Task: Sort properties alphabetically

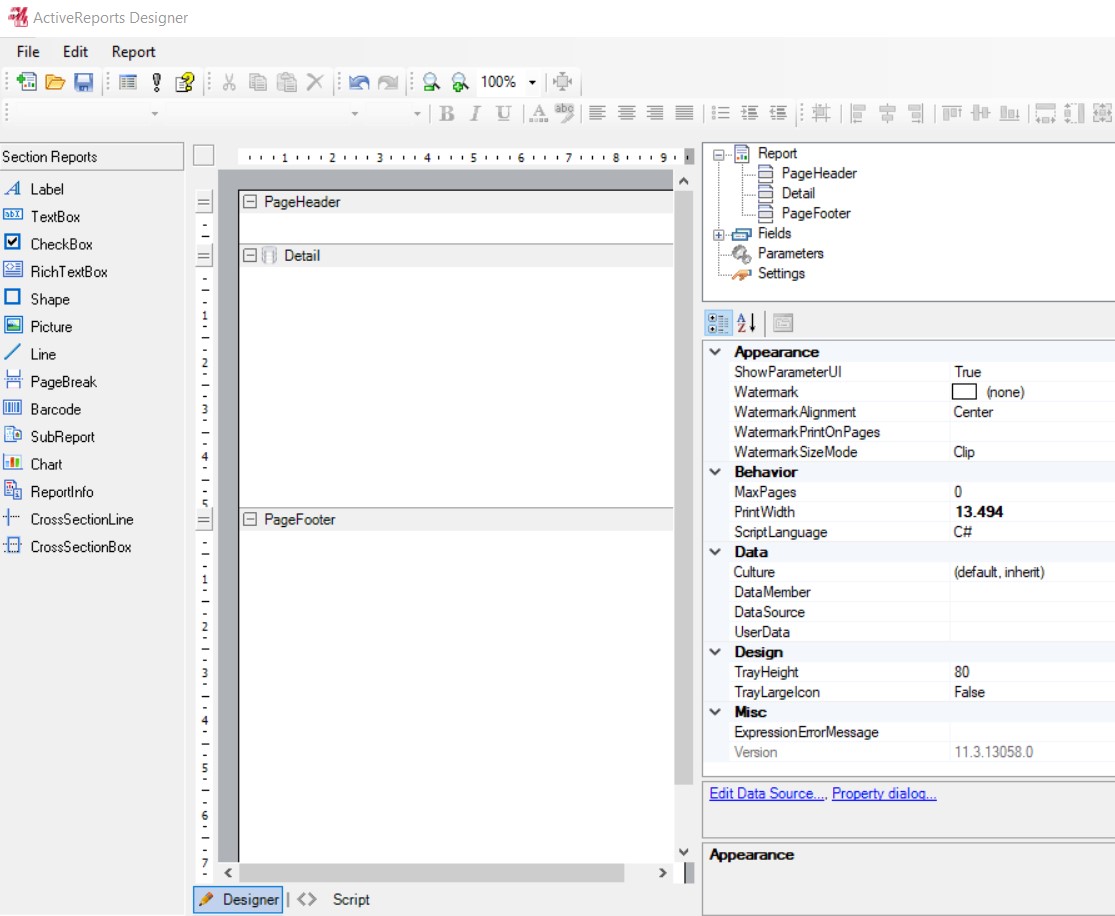Action: (747, 323)
